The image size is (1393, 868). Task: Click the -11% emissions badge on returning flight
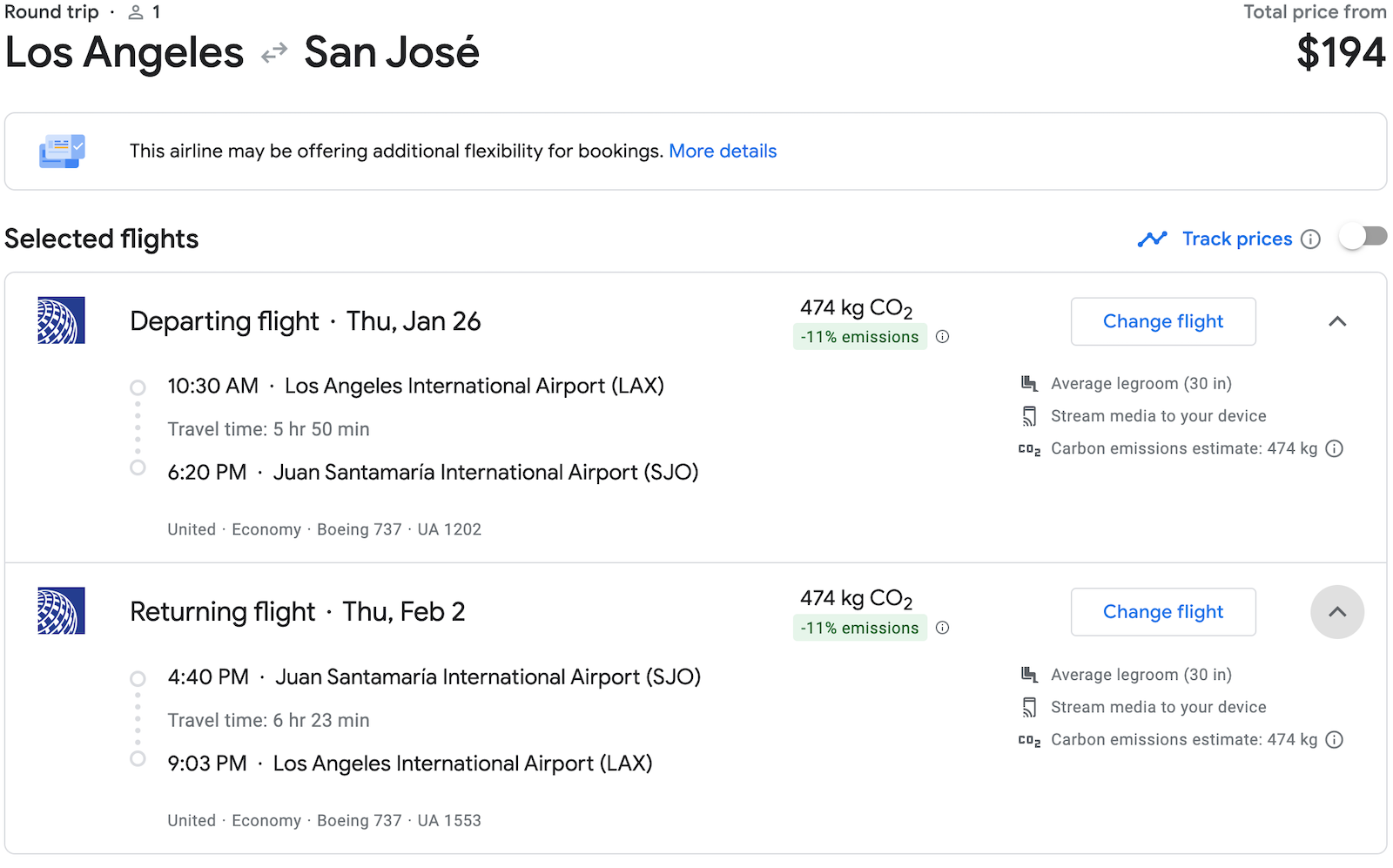click(859, 628)
